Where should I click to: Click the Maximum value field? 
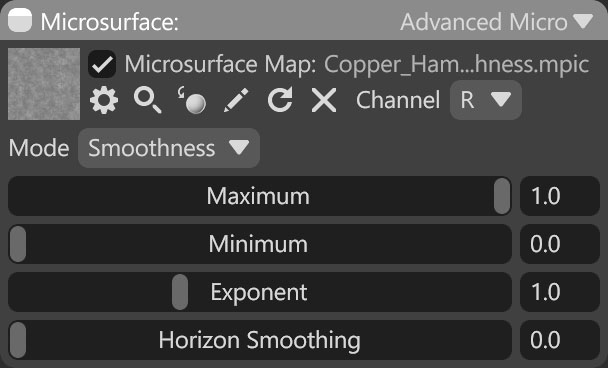560,196
